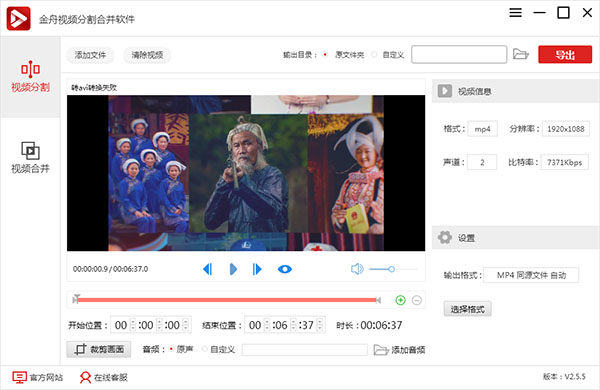Click the red 导出 export button
The width and height of the screenshot is (600, 390).
565,55
